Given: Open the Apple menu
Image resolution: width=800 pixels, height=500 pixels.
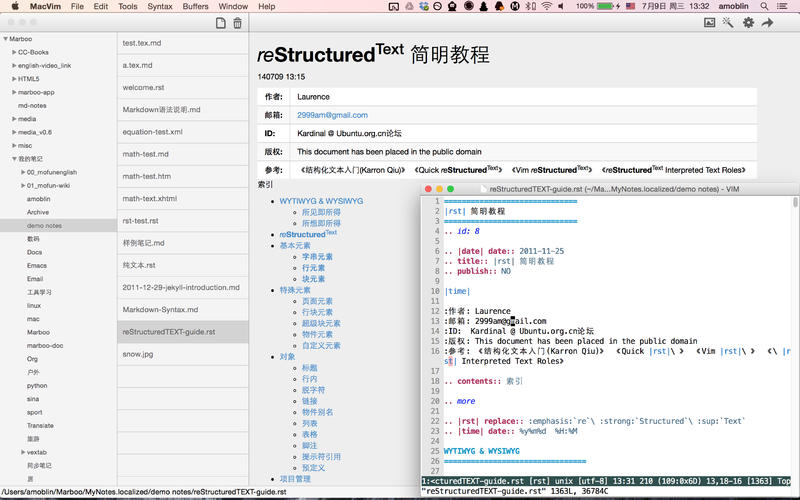Looking at the screenshot, I should tap(15, 6).
